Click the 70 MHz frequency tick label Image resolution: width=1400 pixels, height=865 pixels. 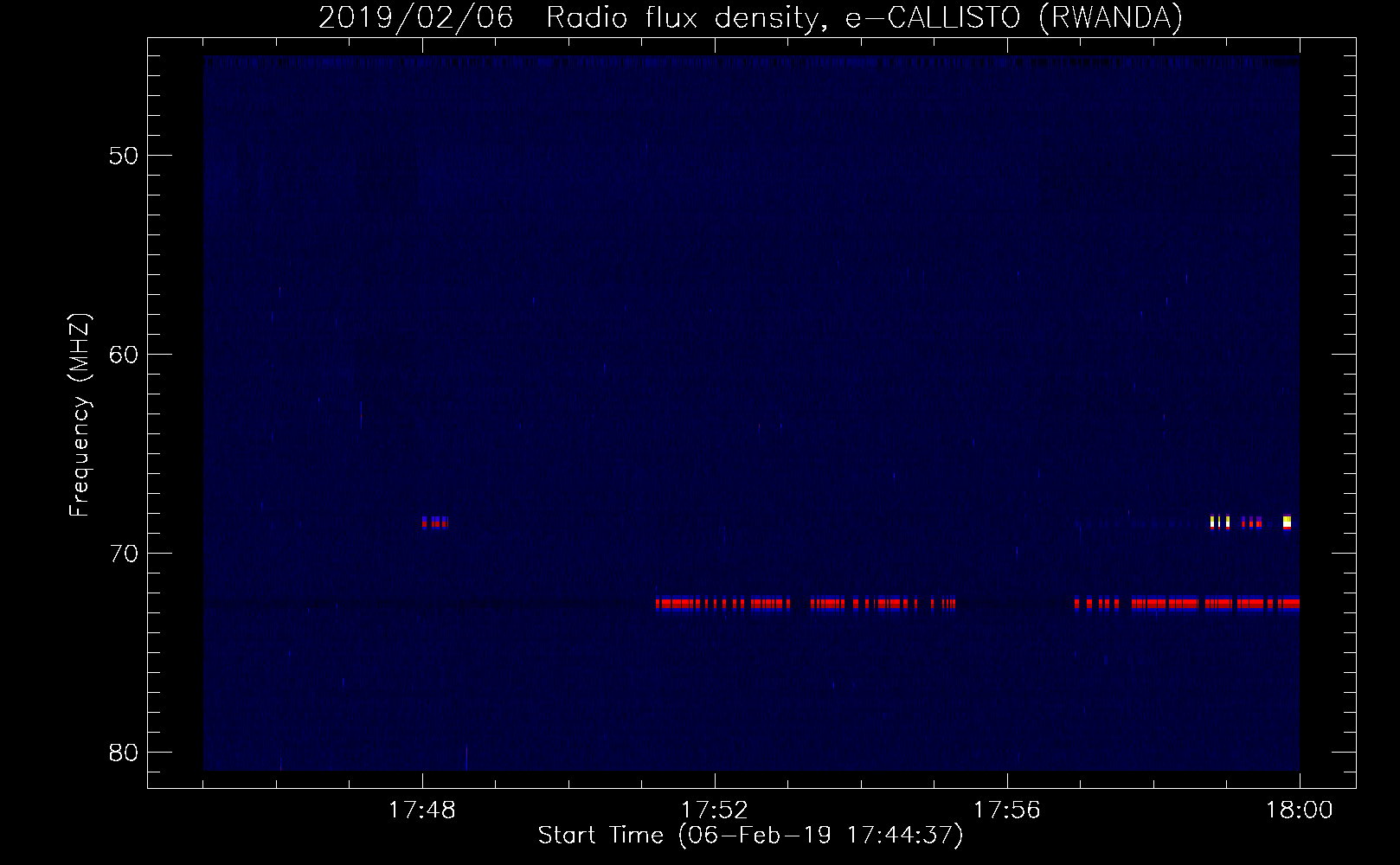(124, 554)
